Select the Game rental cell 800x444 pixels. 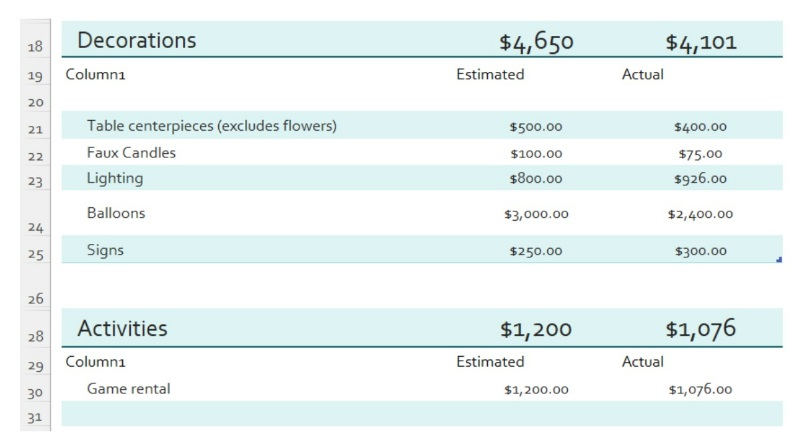pyautogui.click(x=128, y=388)
